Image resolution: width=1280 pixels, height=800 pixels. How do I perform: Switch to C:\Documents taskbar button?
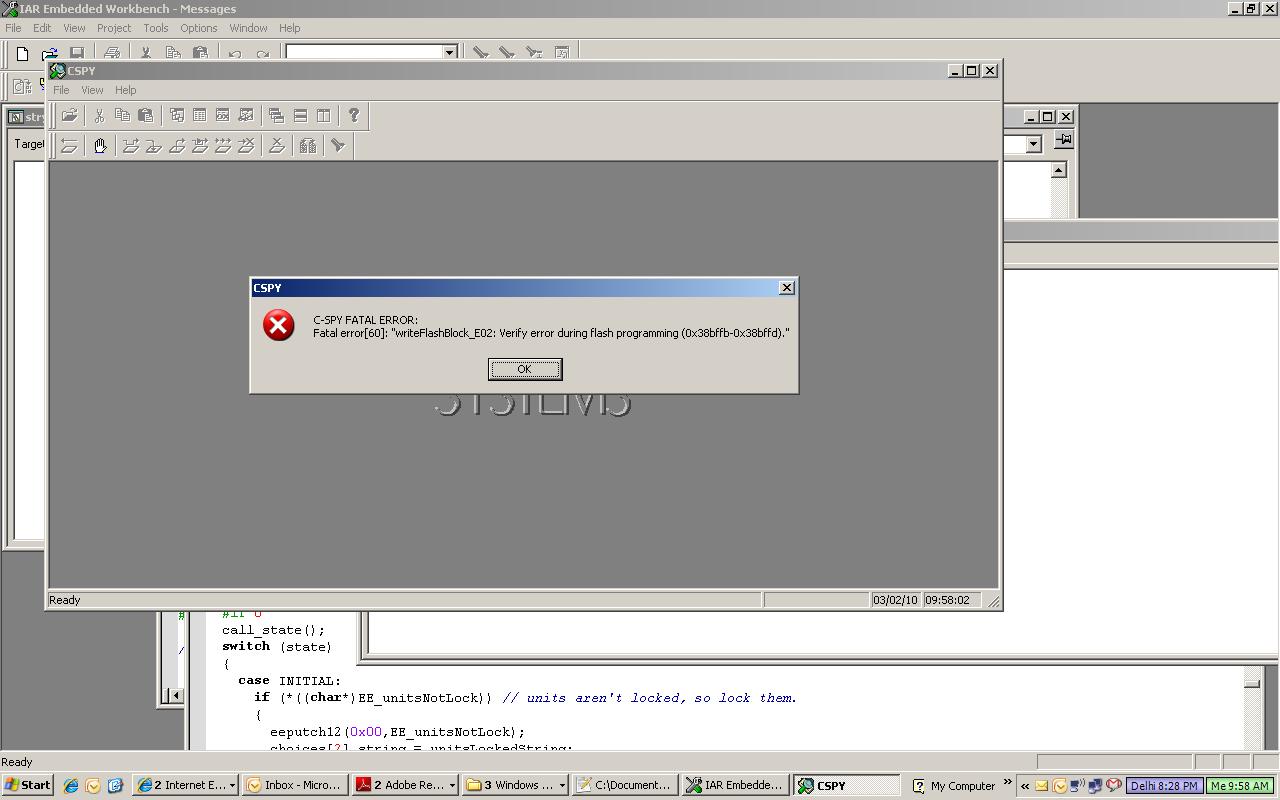624,786
